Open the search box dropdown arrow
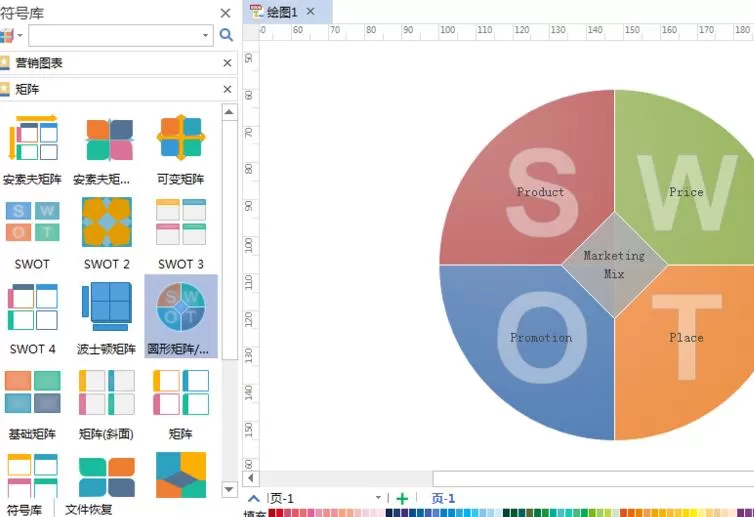754x517 pixels. pos(205,36)
